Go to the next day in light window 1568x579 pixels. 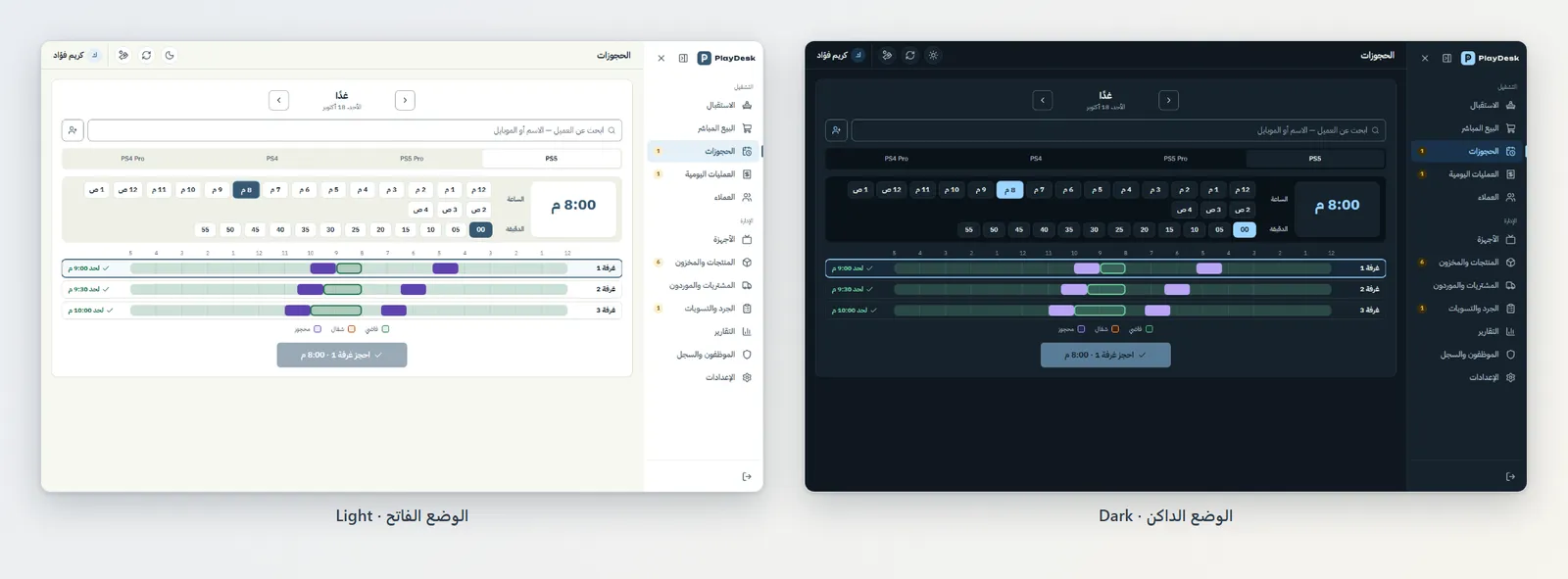[279, 100]
